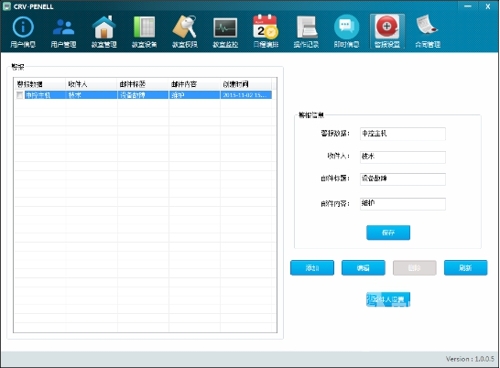
Task: Open schedule calendar icon
Action: (x=266, y=27)
